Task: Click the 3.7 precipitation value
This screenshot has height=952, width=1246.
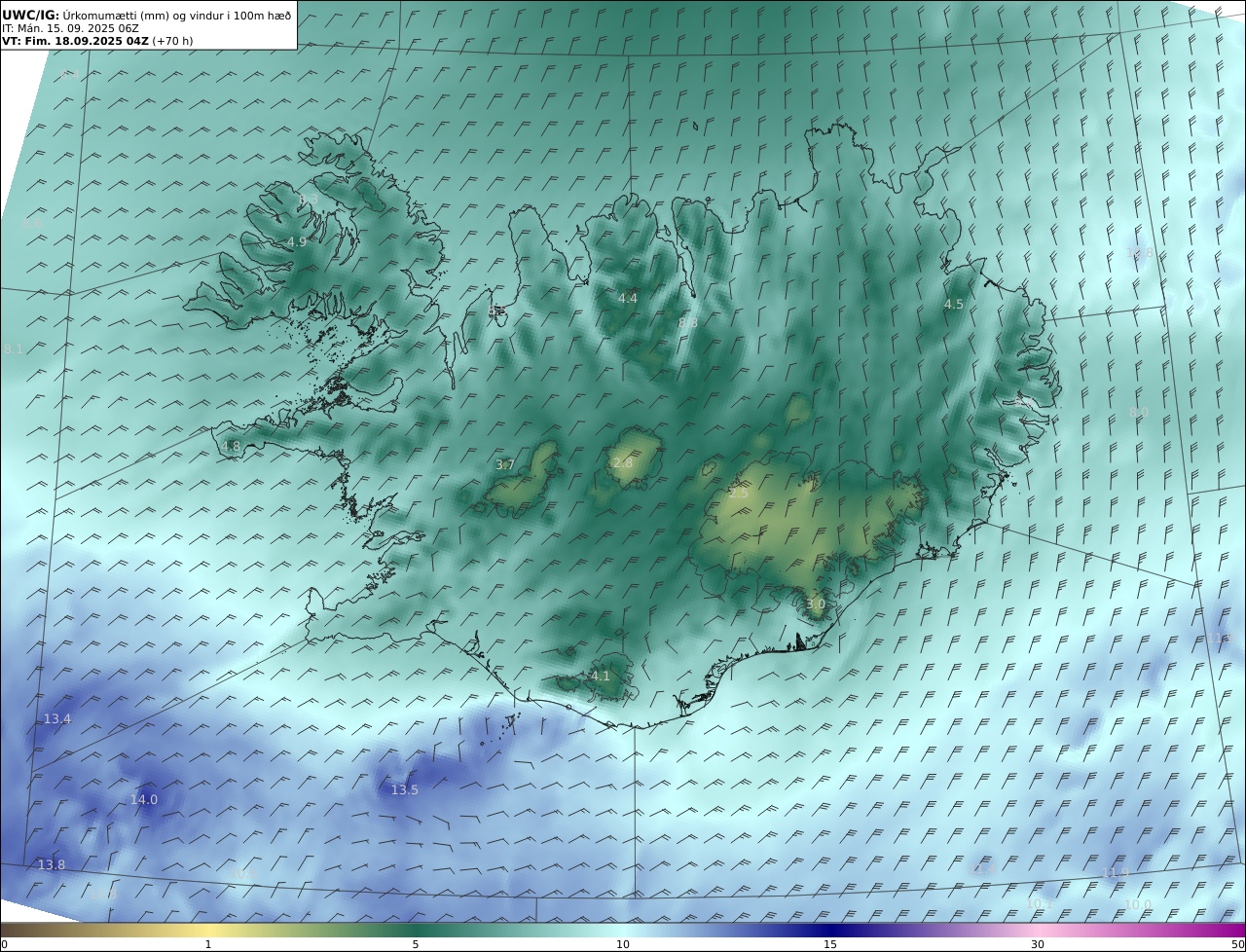Action: [505, 465]
